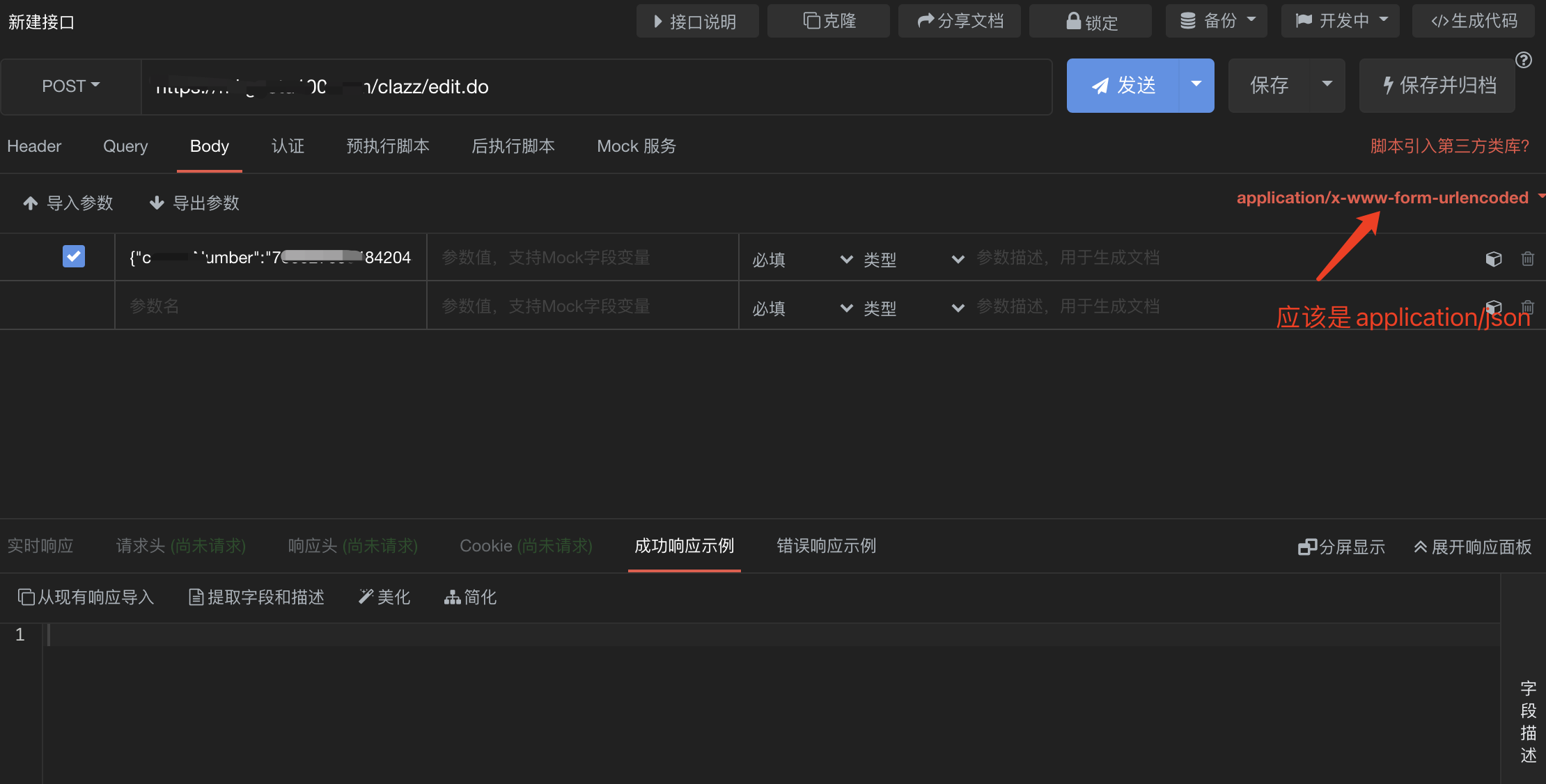Screen dimensions: 1546x784
Task: Open first row 必填 required dropdown
Action: [802, 259]
